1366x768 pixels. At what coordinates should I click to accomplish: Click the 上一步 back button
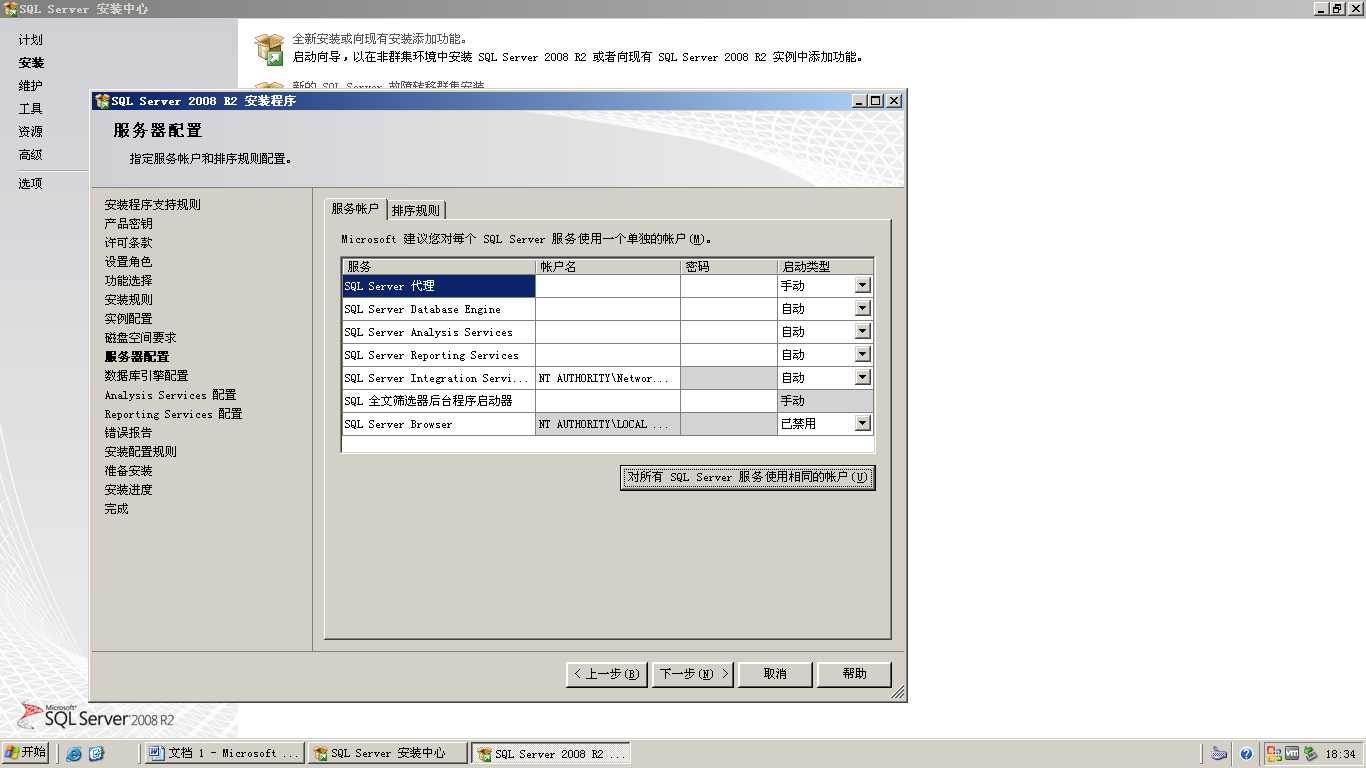[606, 674]
